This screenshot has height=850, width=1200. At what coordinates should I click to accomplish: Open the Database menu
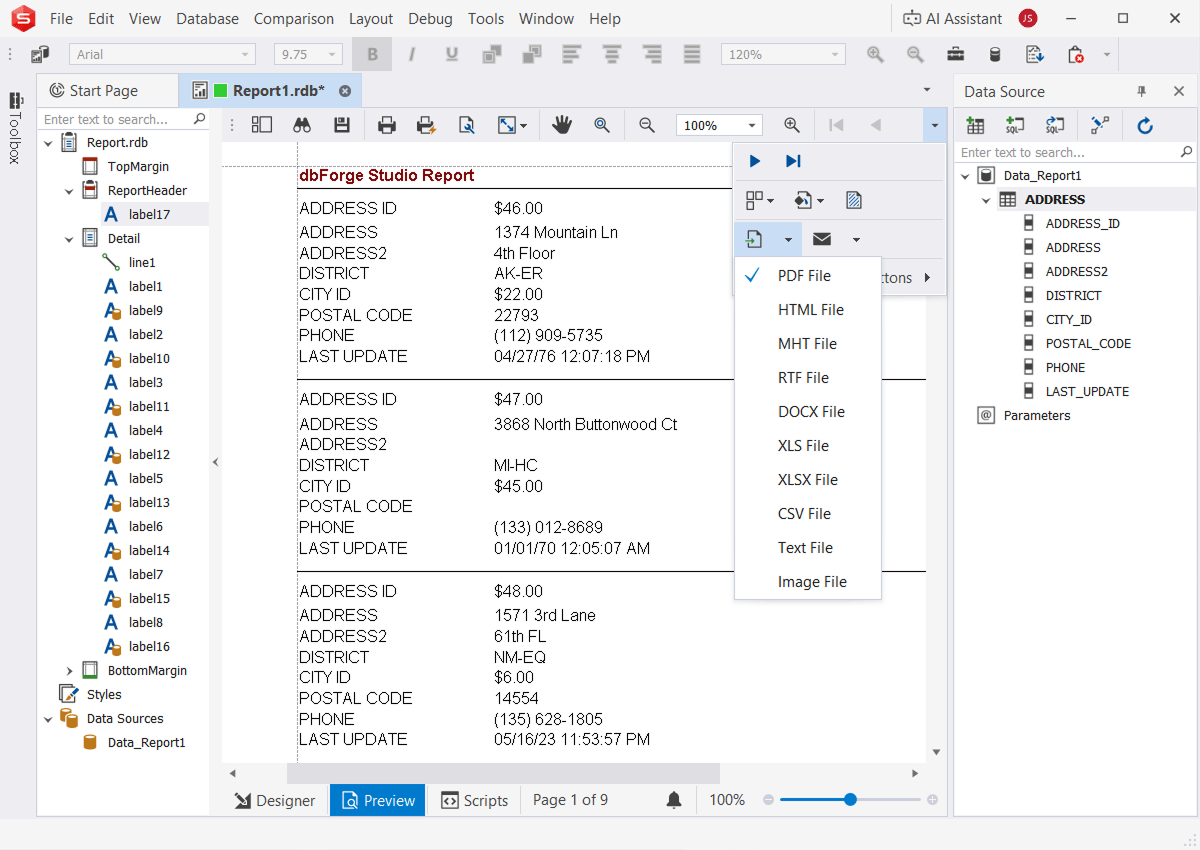coord(207,18)
